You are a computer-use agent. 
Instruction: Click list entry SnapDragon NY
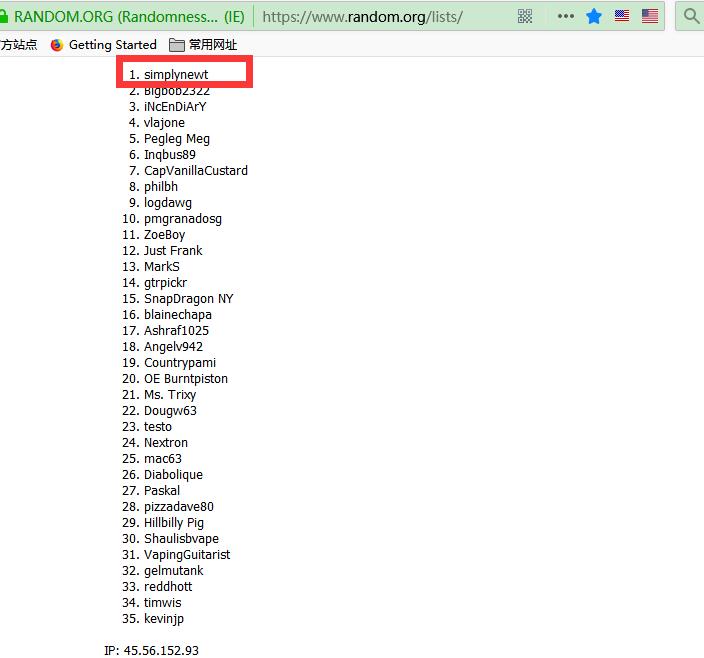pyautogui.click(x=188, y=299)
